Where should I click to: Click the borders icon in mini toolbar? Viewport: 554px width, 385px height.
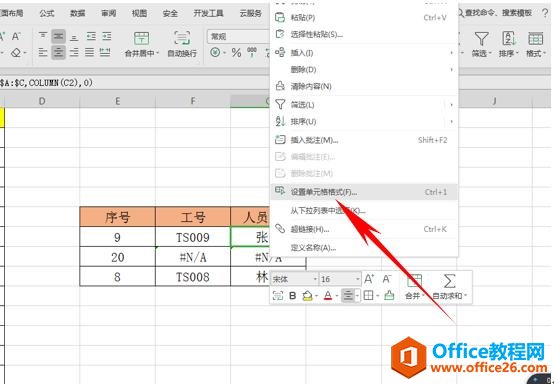point(368,295)
